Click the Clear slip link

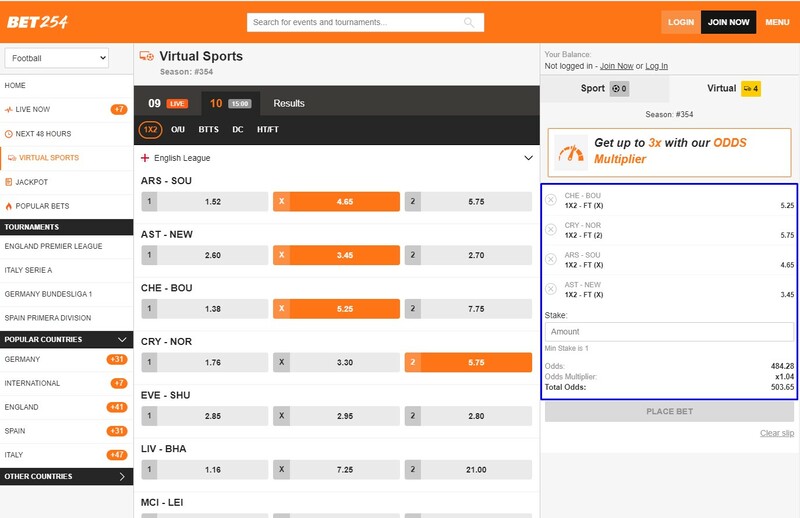(777, 433)
